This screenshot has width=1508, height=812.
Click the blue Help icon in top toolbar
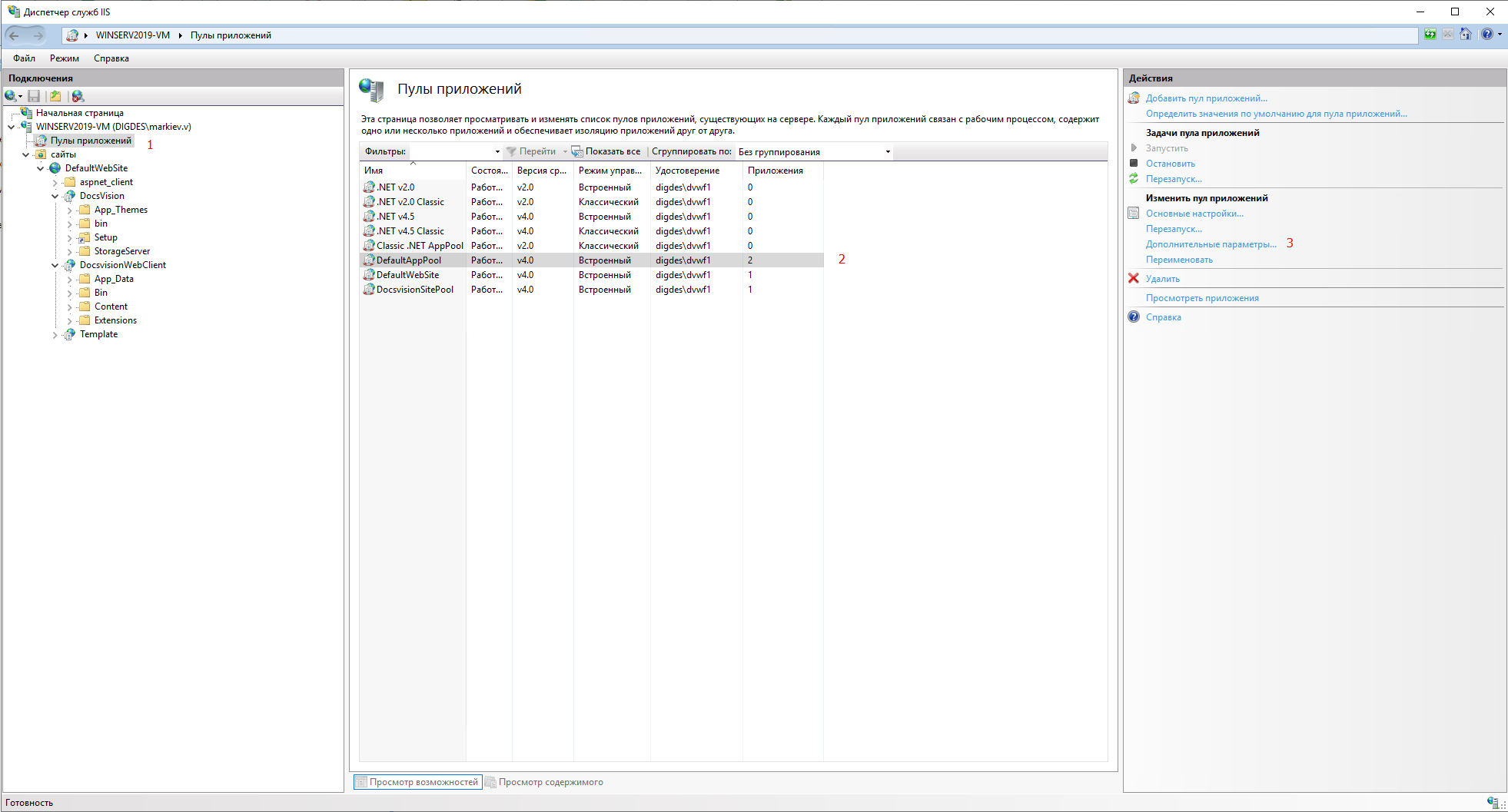tap(1487, 35)
